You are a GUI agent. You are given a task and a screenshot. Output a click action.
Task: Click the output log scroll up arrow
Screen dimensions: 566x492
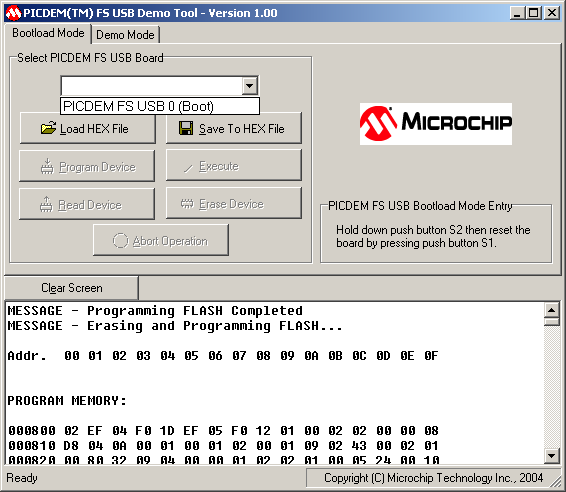click(x=552, y=310)
